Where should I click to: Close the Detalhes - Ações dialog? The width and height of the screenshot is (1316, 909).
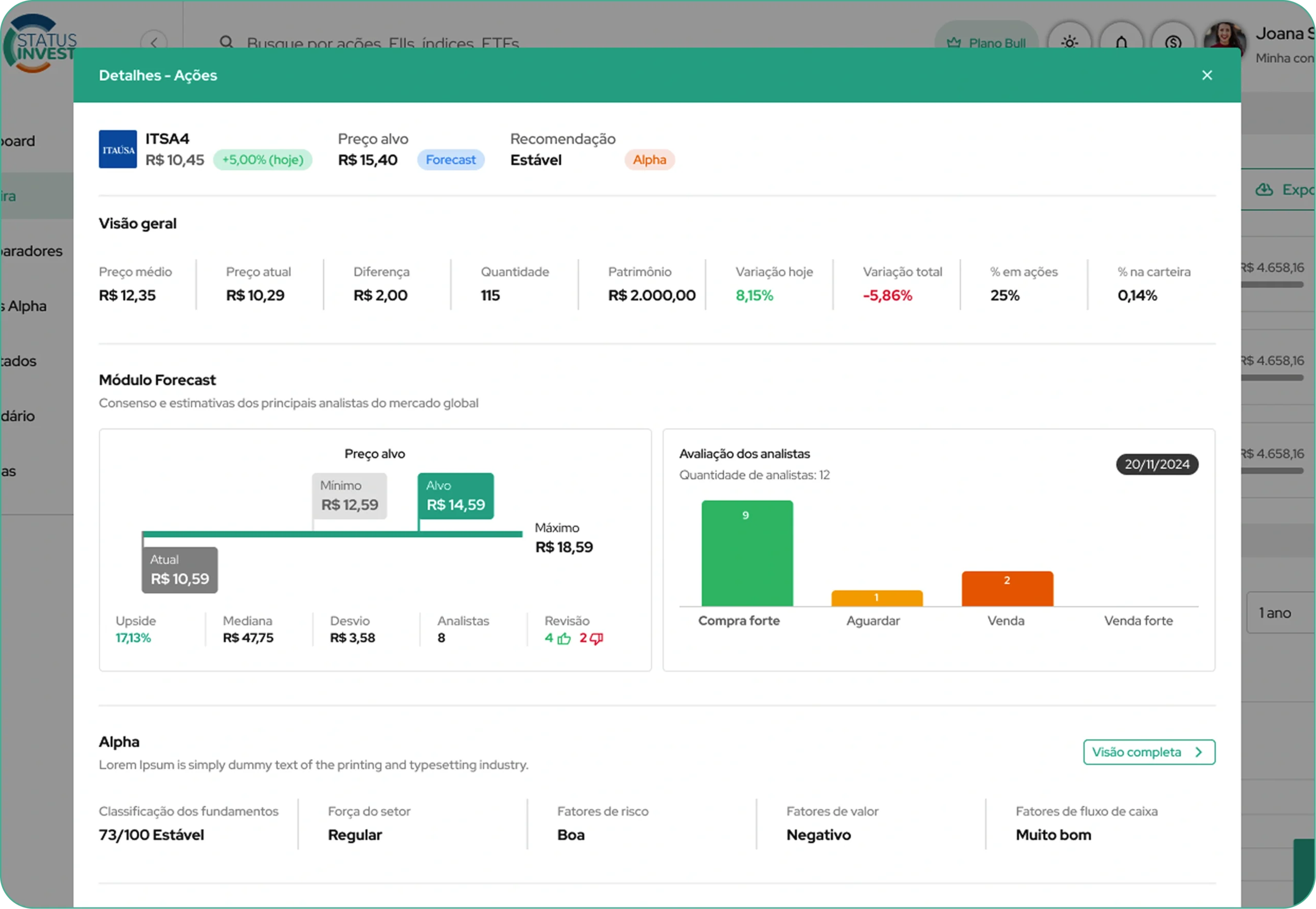click(x=1207, y=75)
